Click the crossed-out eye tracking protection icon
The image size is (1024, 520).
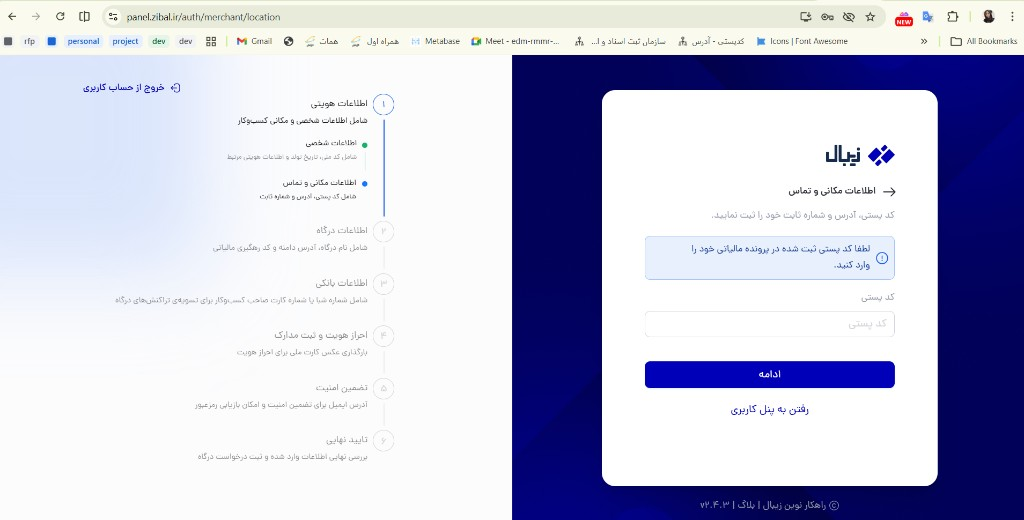click(x=848, y=17)
